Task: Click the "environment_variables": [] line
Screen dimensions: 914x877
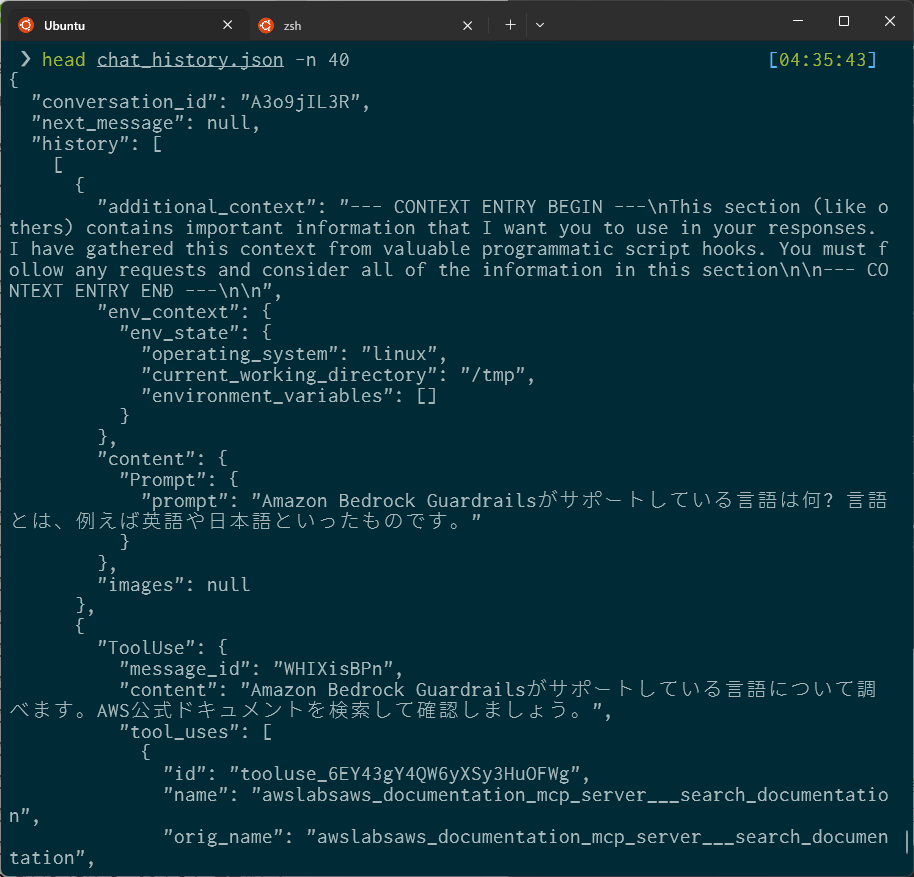Action: click(x=289, y=396)
